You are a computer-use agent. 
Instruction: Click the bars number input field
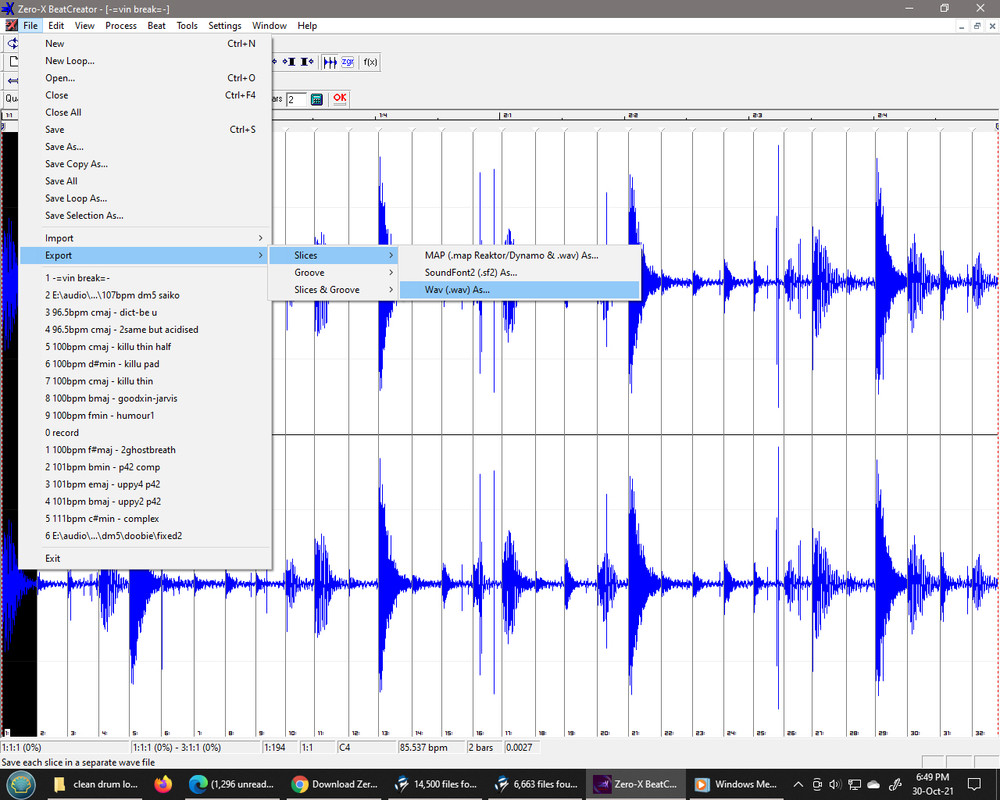click(296, 99)
